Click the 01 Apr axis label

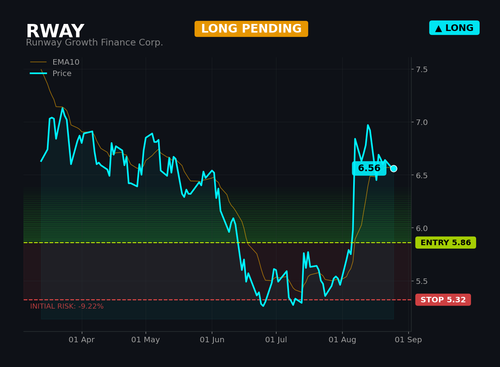click(x=82, y=340)
